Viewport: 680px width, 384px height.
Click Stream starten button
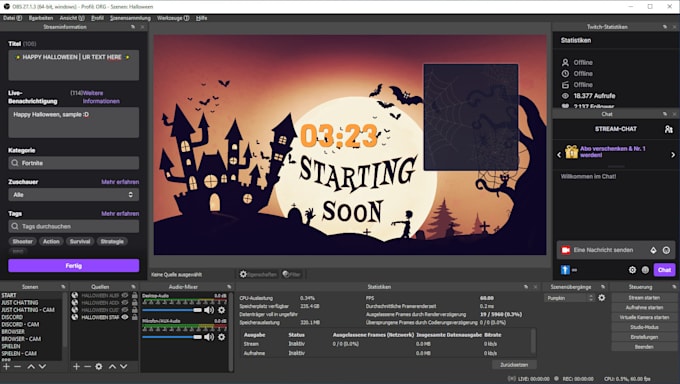644,298
